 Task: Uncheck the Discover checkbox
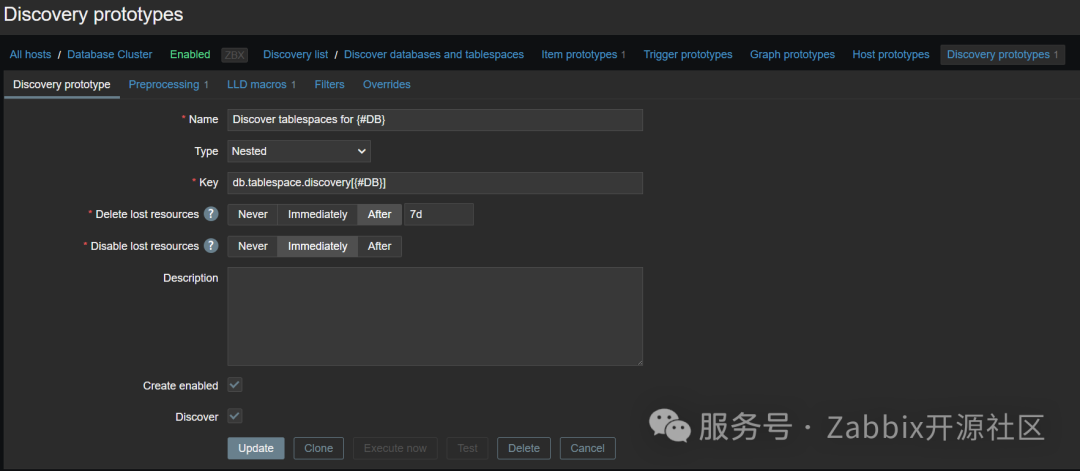pos(235,416)
